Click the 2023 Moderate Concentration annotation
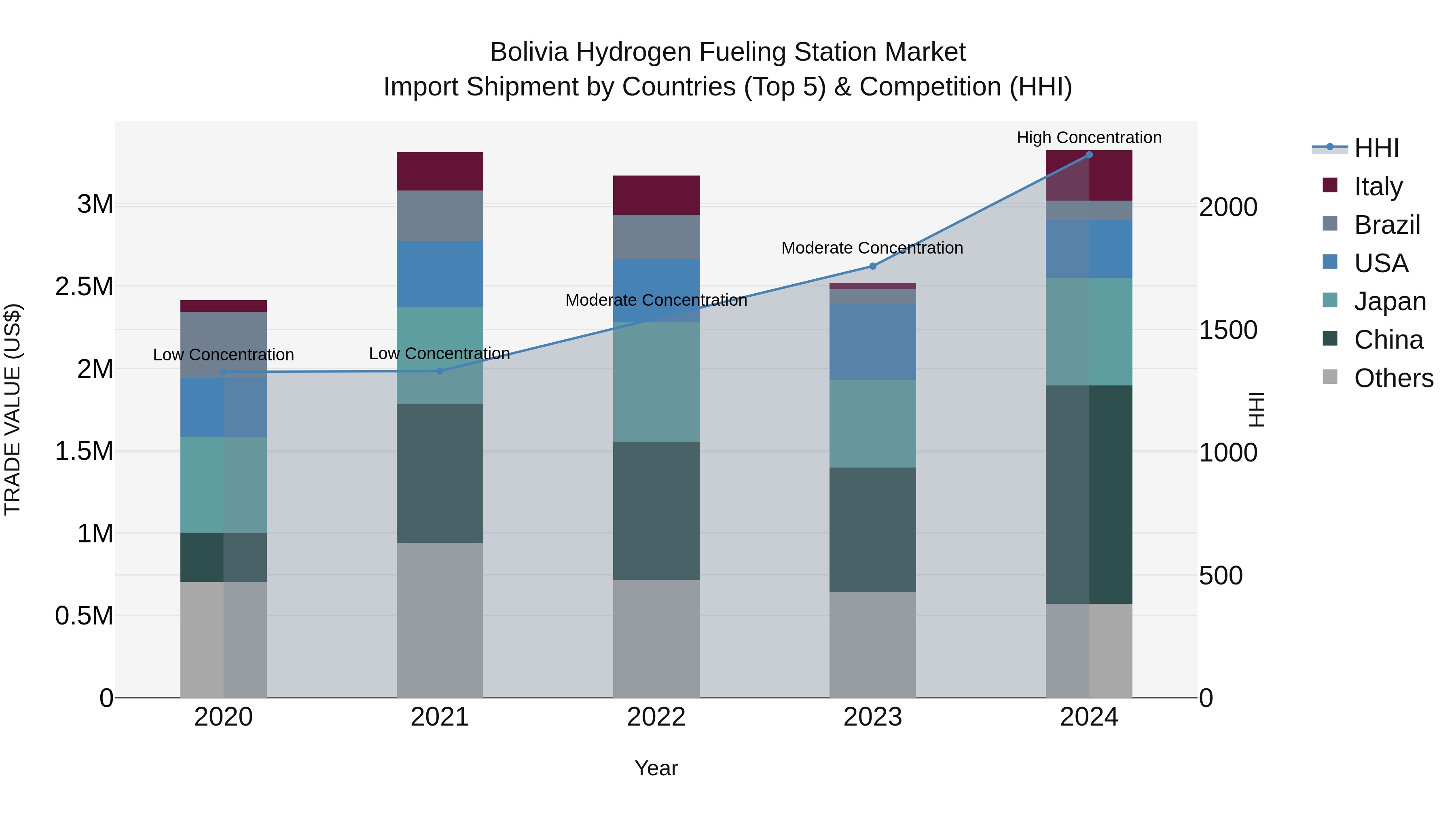Screen dimensions: 1456x819 tap(872, 248)
